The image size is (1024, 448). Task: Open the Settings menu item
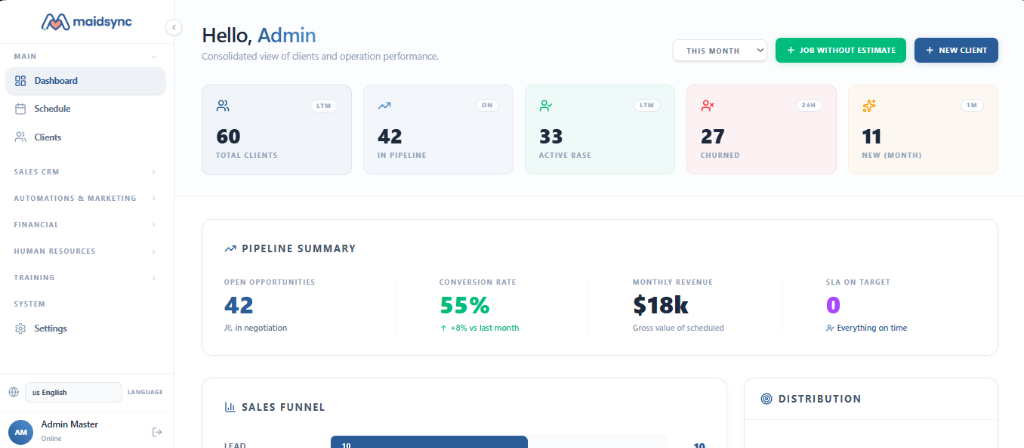tap(86, 328)
